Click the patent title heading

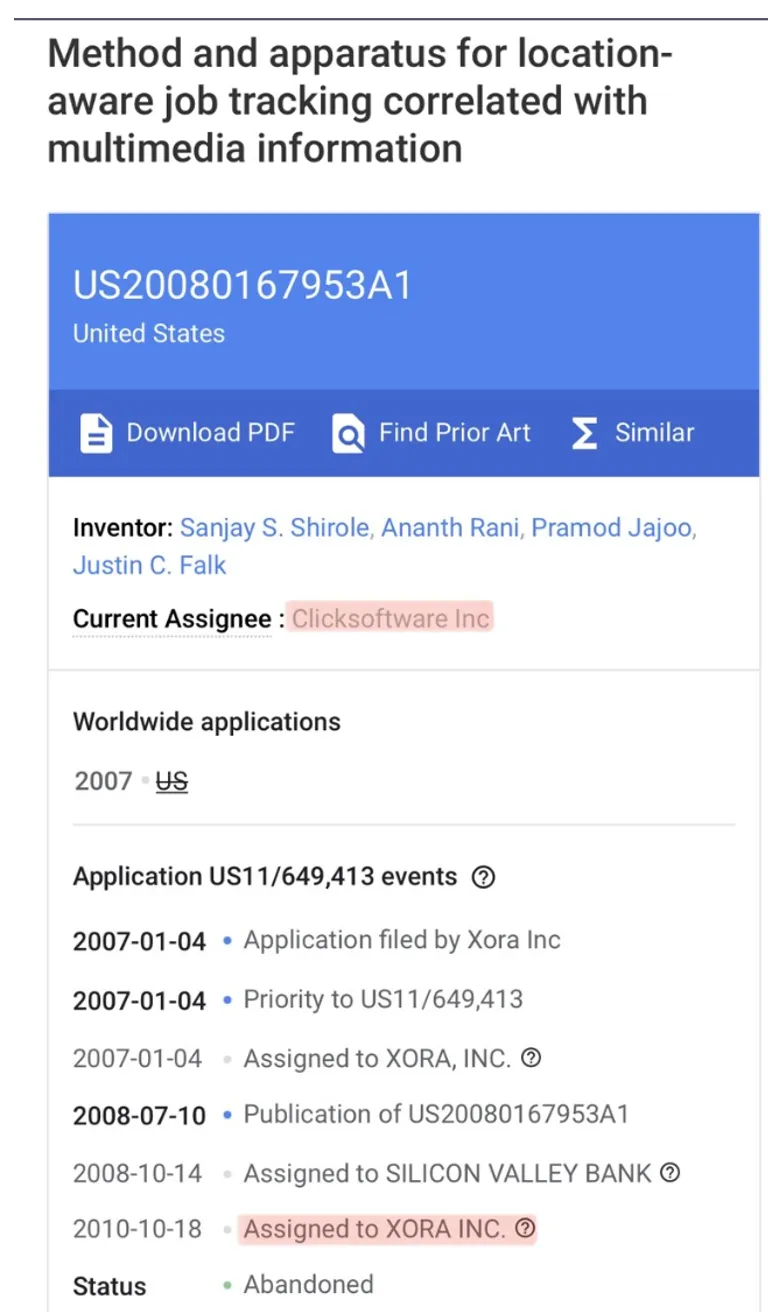point(360,100)
